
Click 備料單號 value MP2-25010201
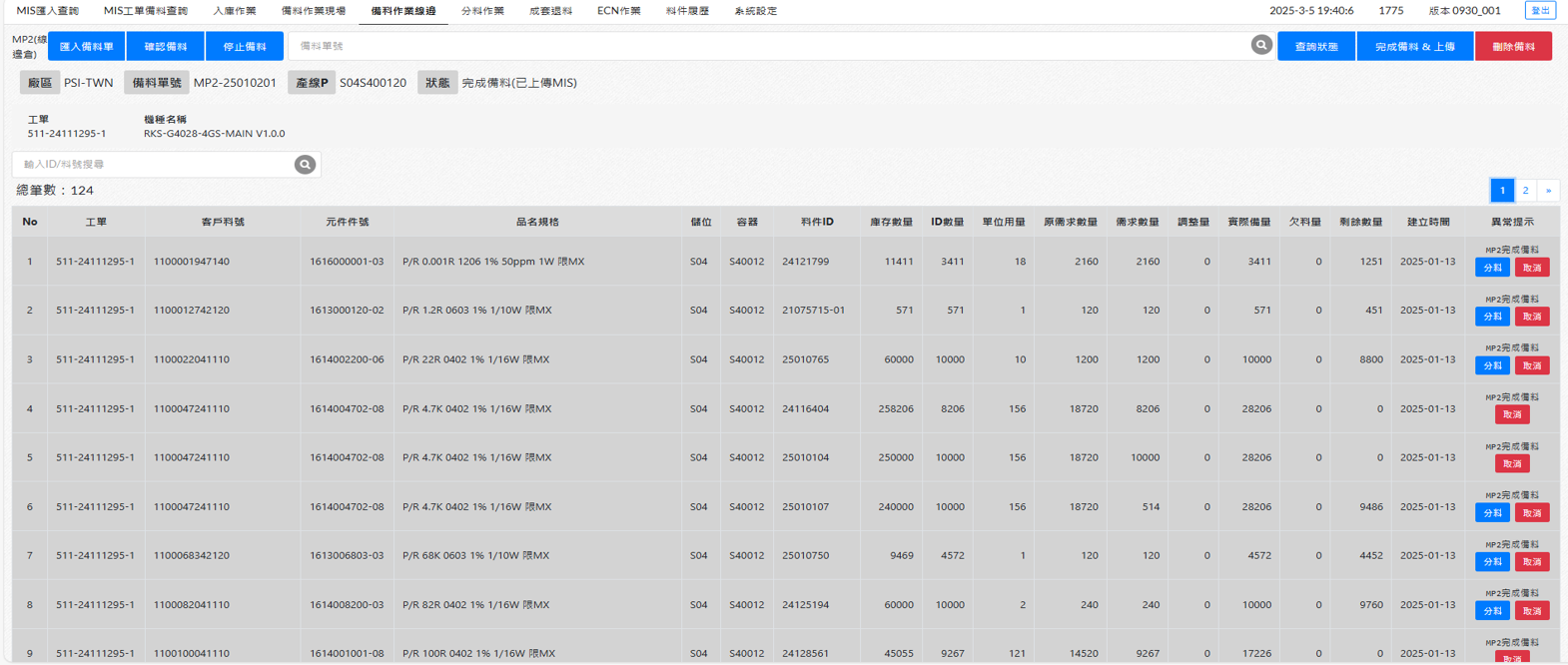coord(235,83)
